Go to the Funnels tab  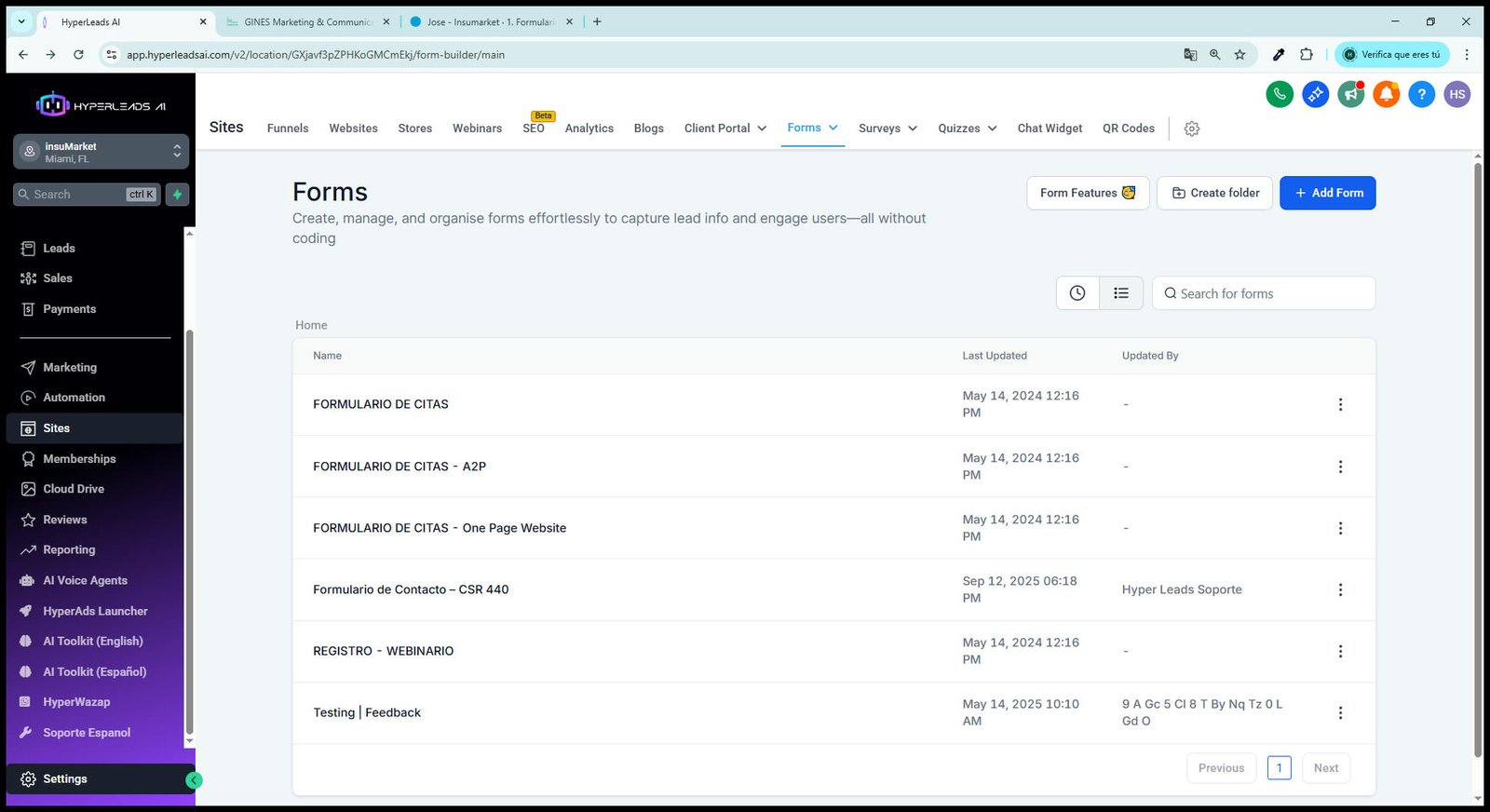pos(288,129)
